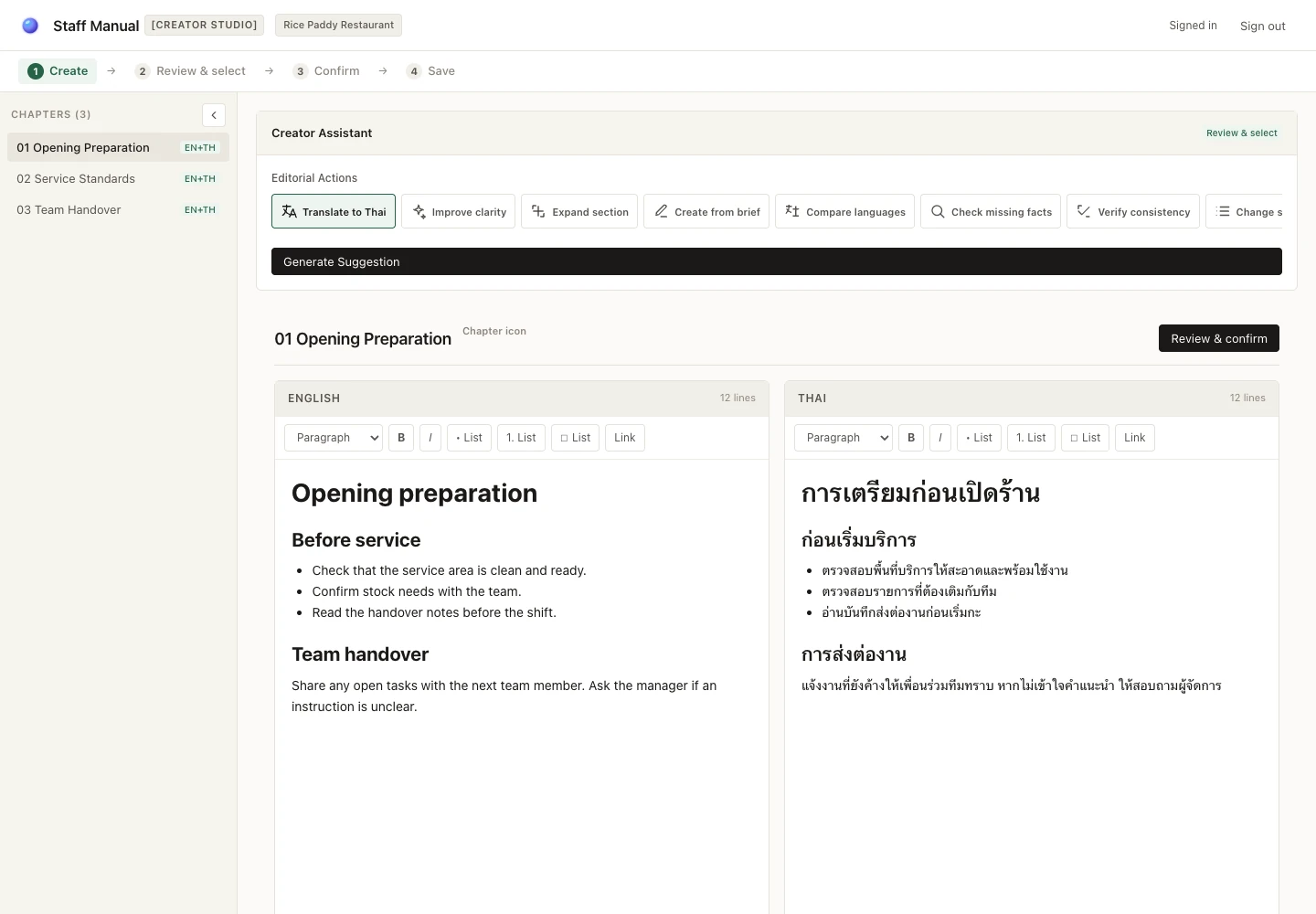This screenshot has height=914, width=1316.
Task: Insert a checkbox list in English editor
Action: [576, 438]
